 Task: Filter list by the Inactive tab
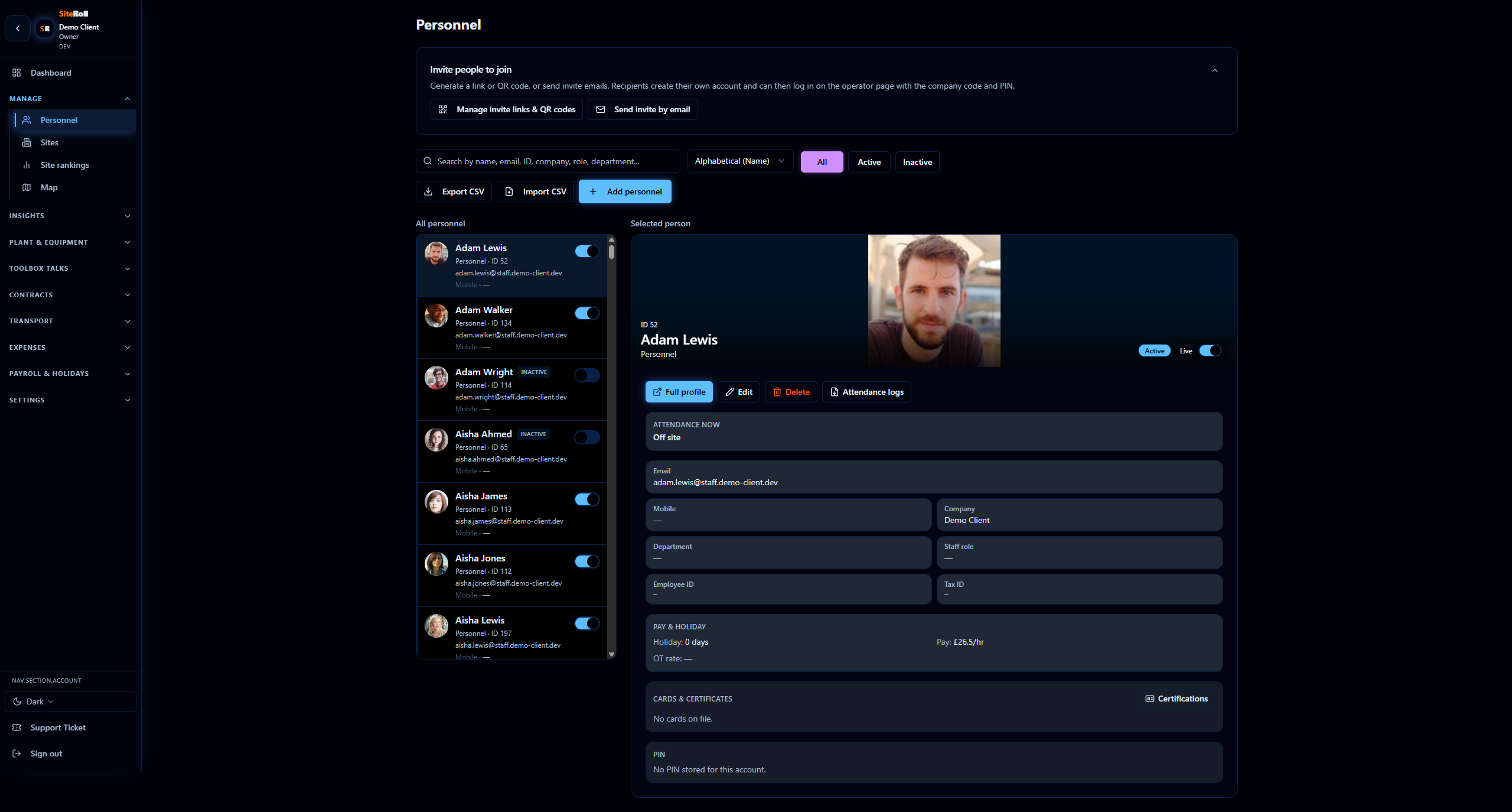point(917,162)
